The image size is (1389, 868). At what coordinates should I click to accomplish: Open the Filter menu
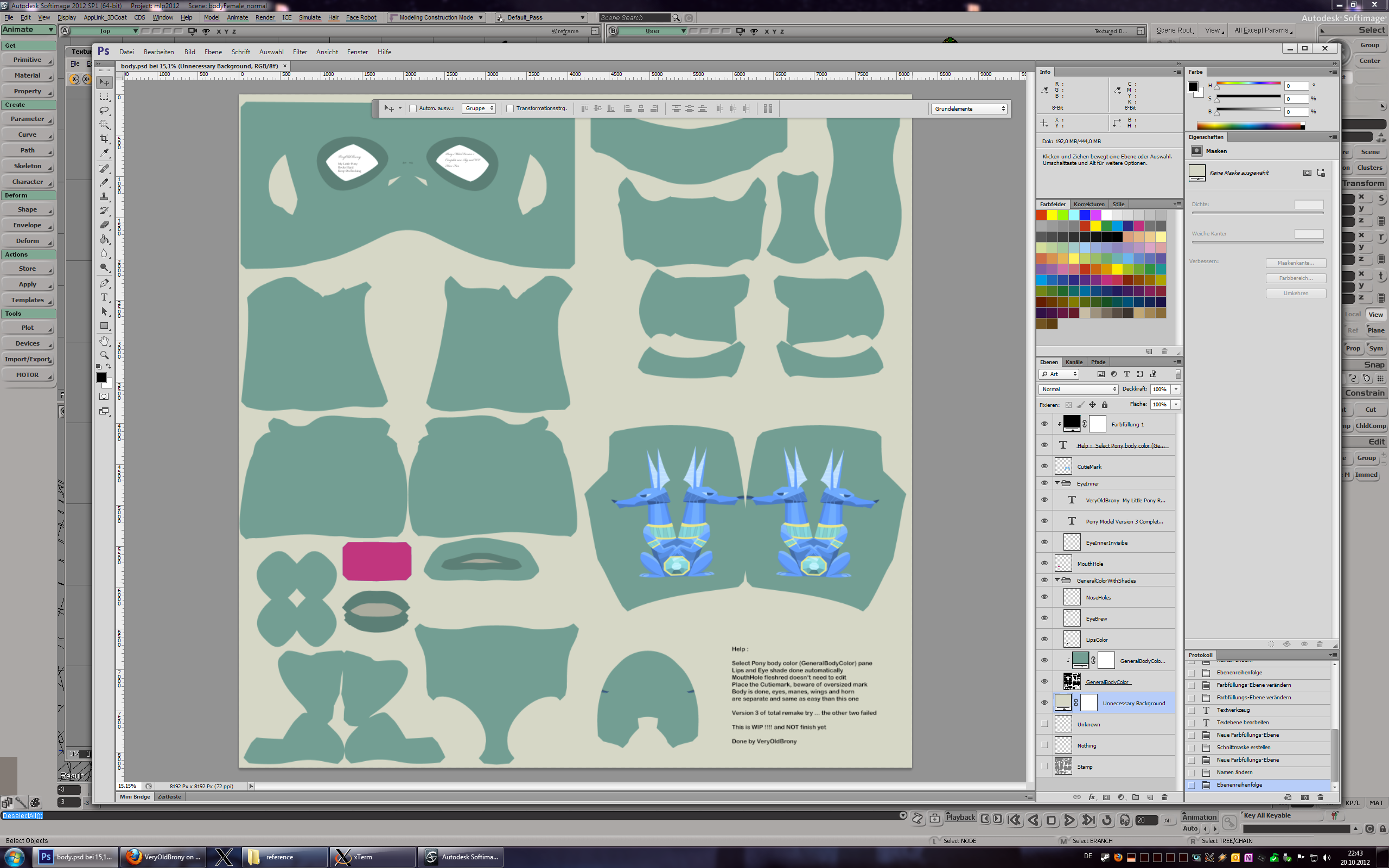coord(300,52)
